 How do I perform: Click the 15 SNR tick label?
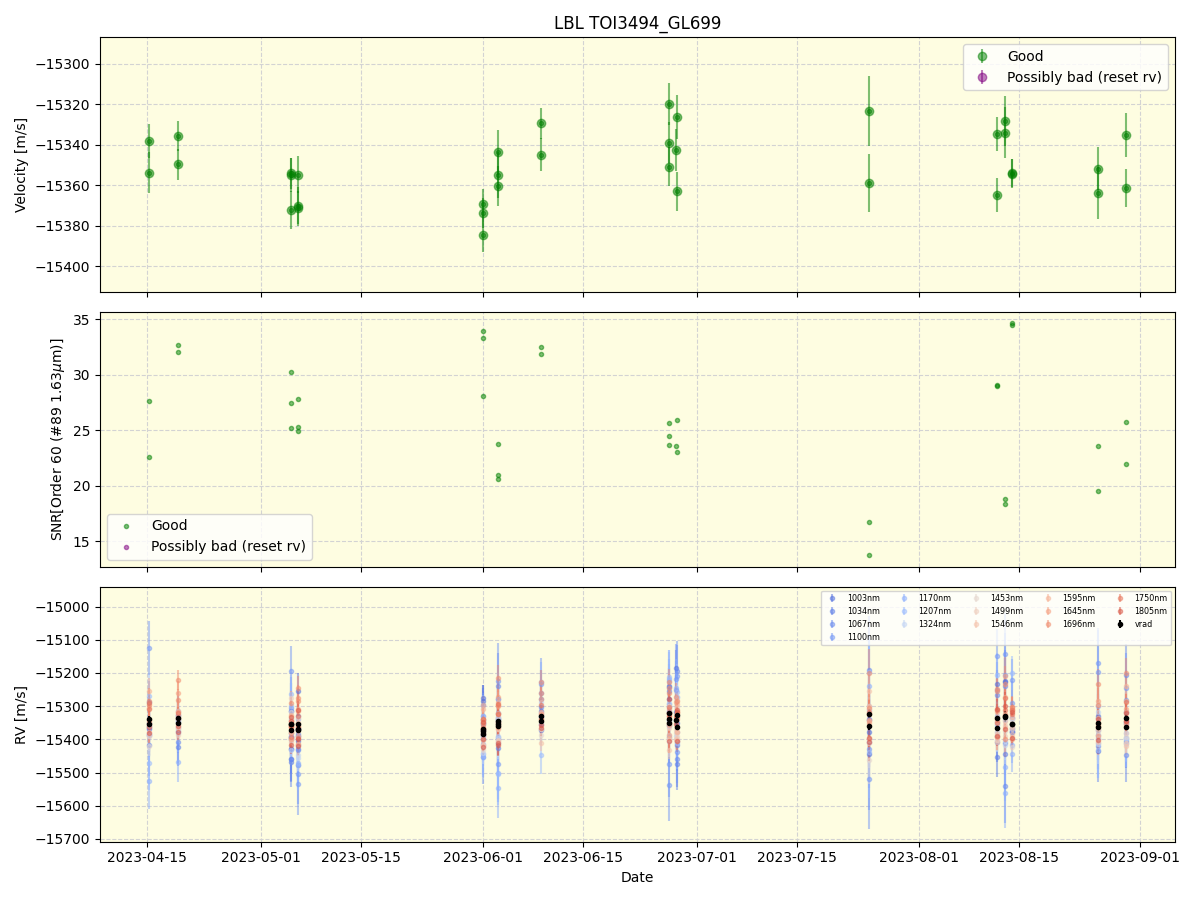click(83, 542)
